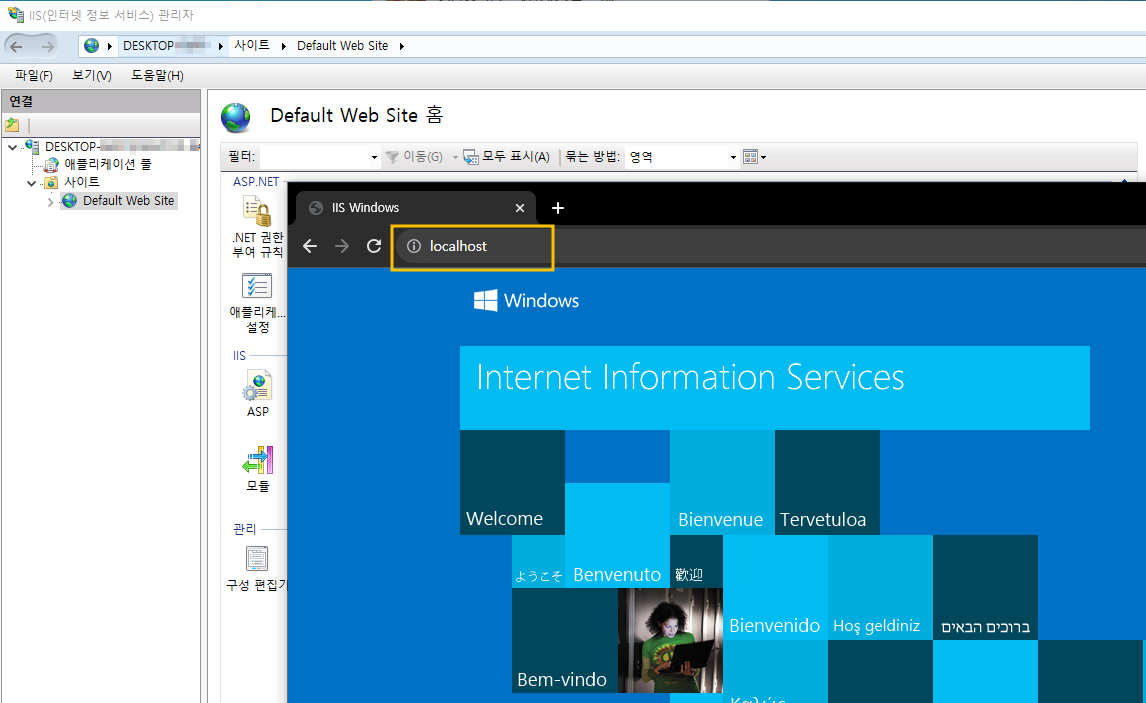1146x703 pixels.
Task: Open the Help (도움말) menu
Action: coord(157,75)
